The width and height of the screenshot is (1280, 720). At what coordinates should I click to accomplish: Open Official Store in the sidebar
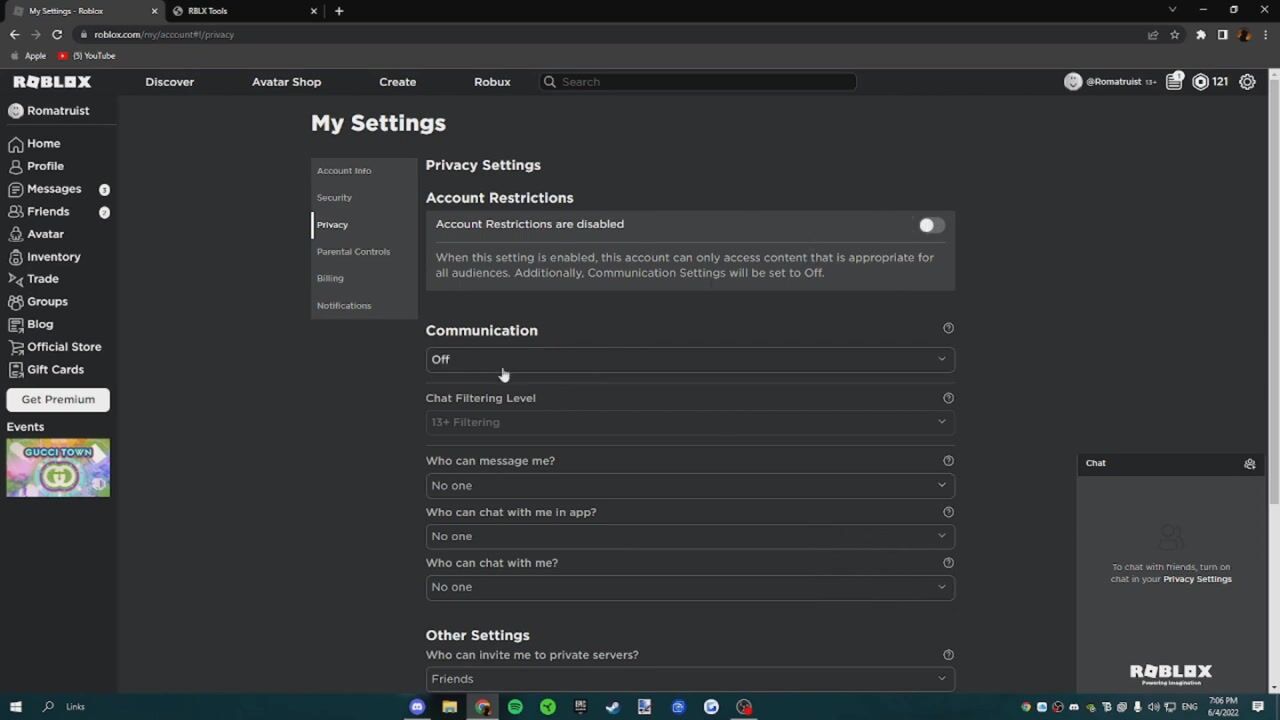click(x=55, y=347)
